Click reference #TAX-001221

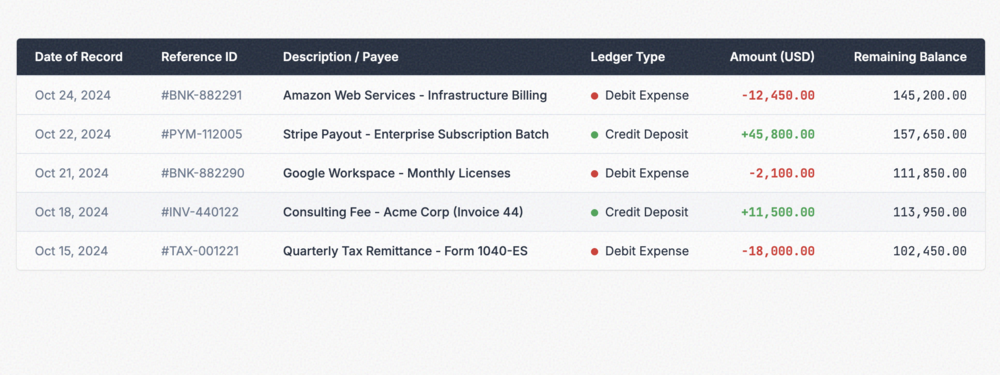(200, 251)
